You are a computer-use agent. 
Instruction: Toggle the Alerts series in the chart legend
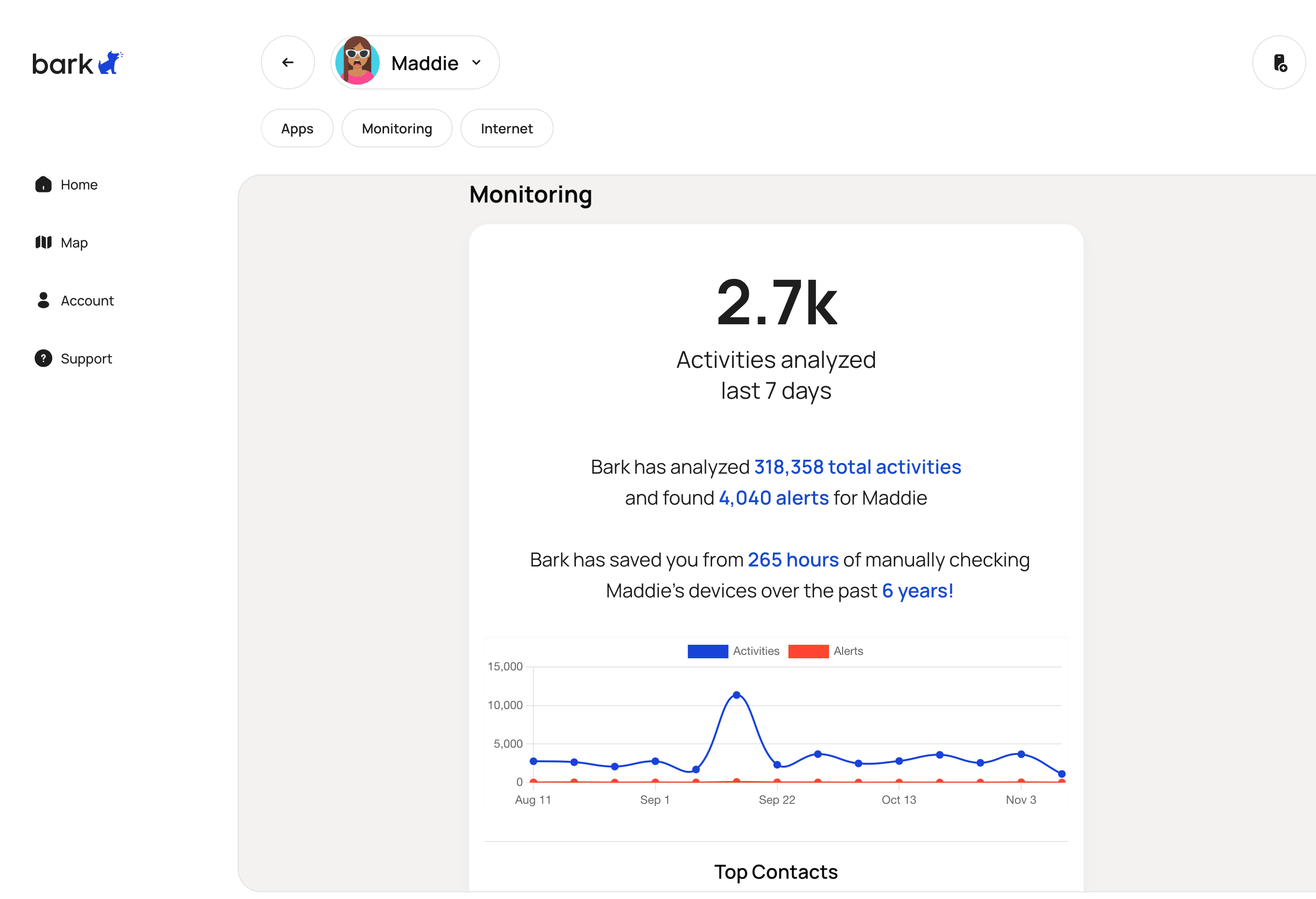pyautogui.click(x=848, y=650)
